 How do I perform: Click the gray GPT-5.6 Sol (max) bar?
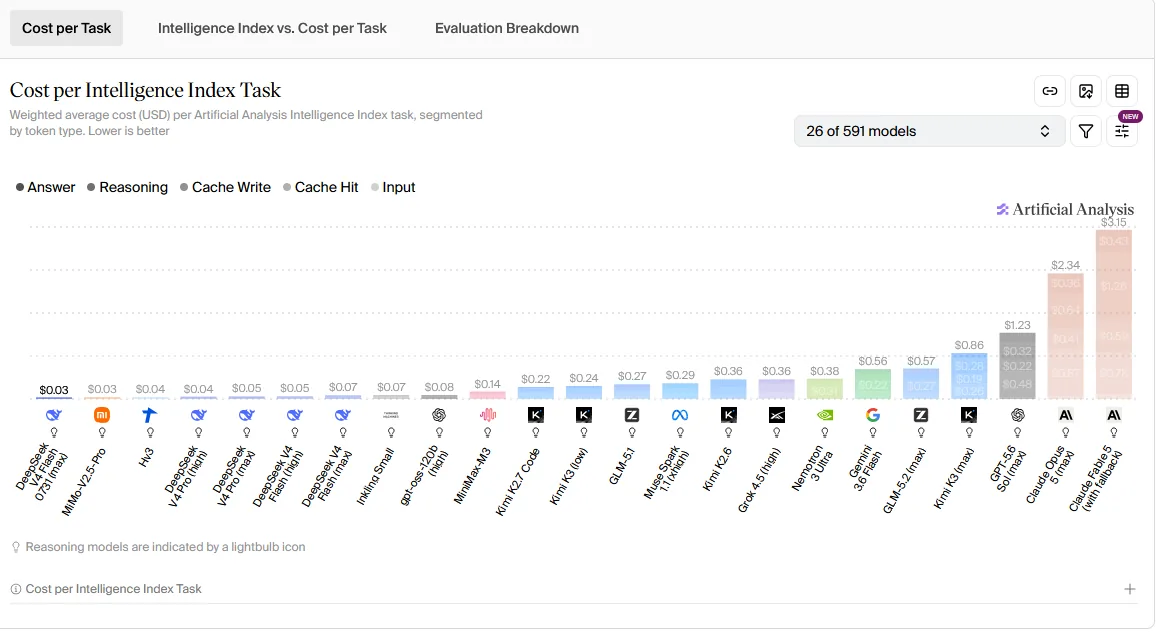click(x=1018, y=366)
